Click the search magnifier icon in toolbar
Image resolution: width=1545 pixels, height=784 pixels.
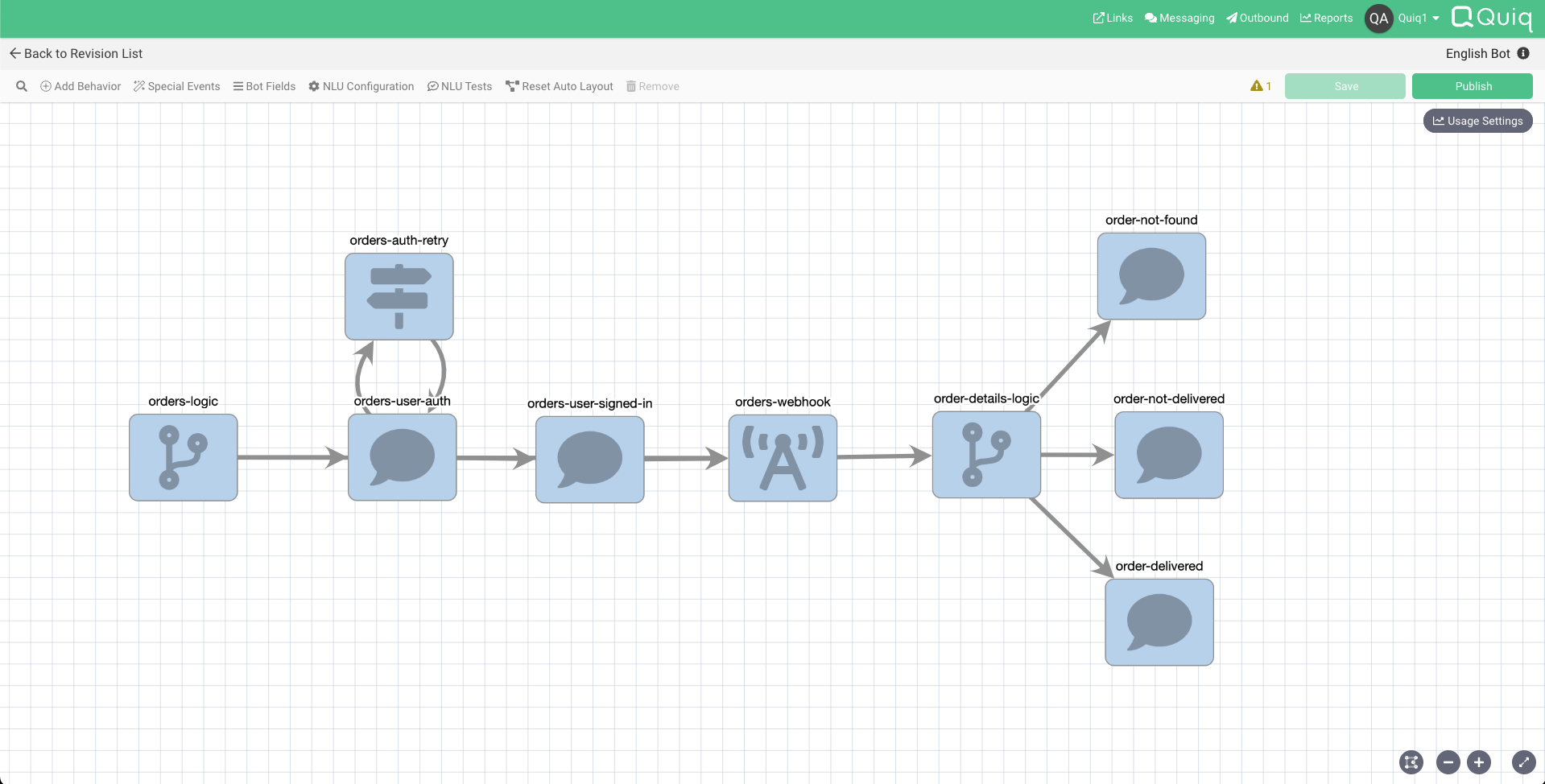[22, 86]
